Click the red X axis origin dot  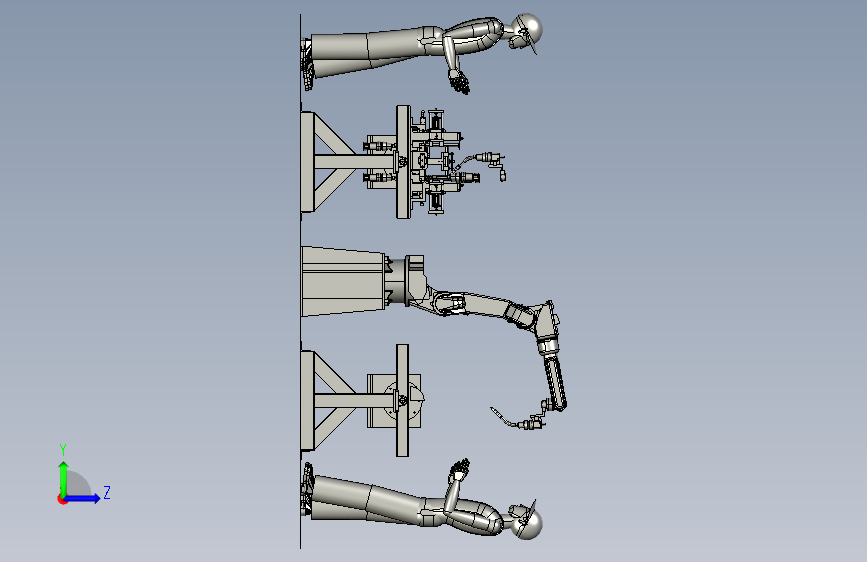[62, 499]
